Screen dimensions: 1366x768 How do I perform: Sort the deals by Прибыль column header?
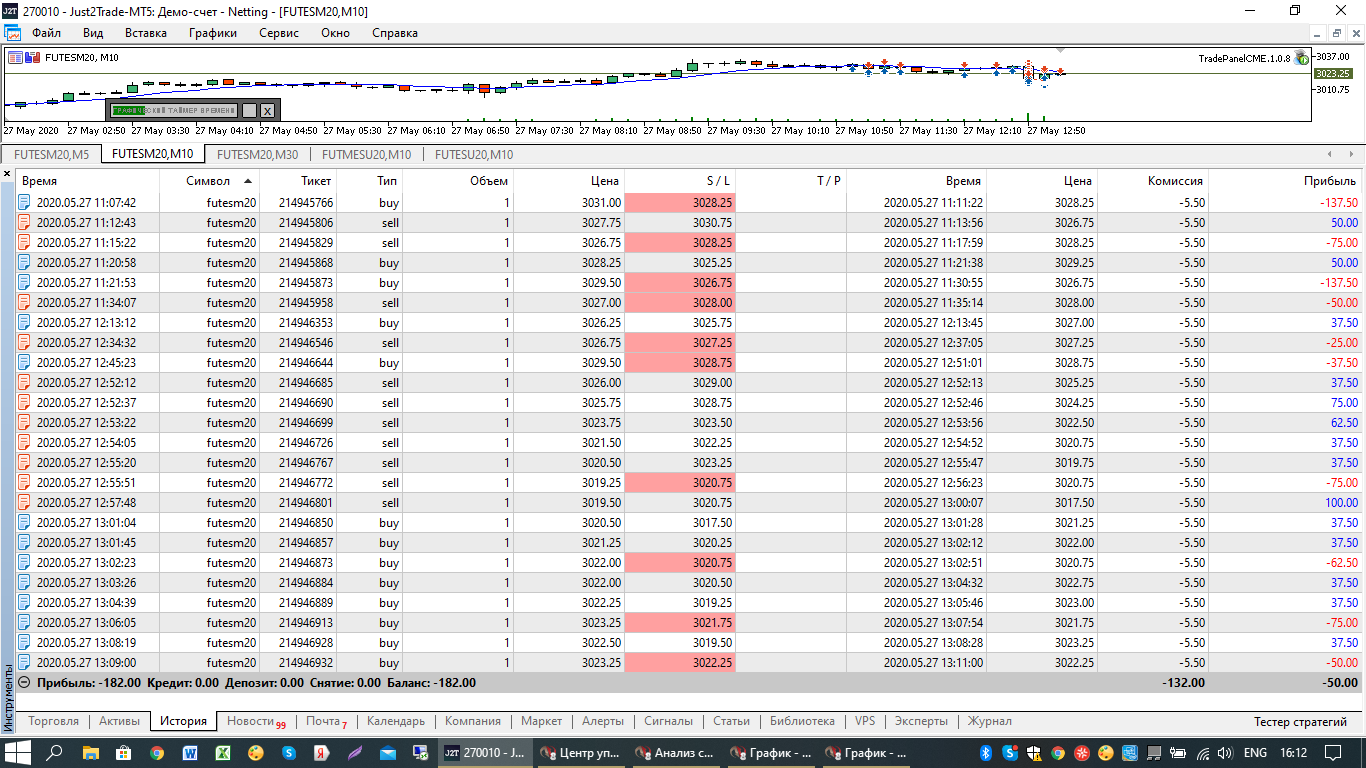1330,181
